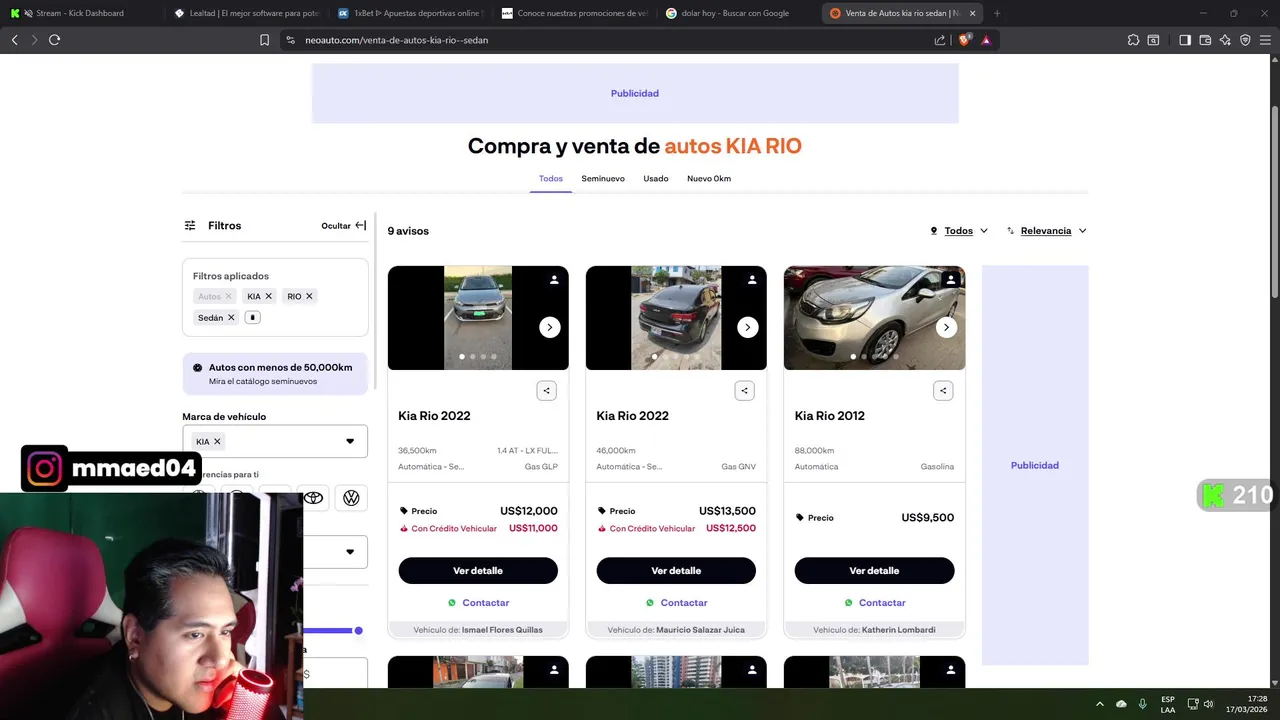Remove the KIA chip in Filtros aplicados

pos(268,296)
